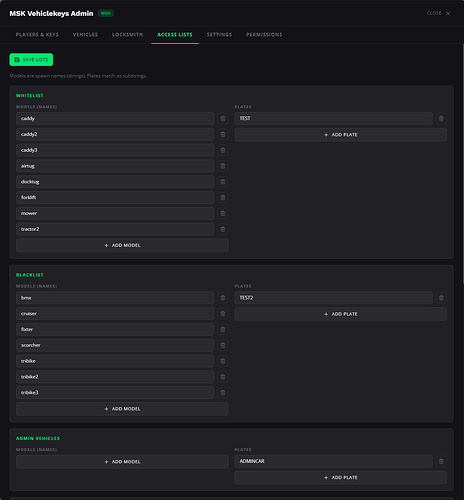The height and width of the screenshot is (500, 464).
Task: Remove fixter using its trash icon
Action: (223, 329)
